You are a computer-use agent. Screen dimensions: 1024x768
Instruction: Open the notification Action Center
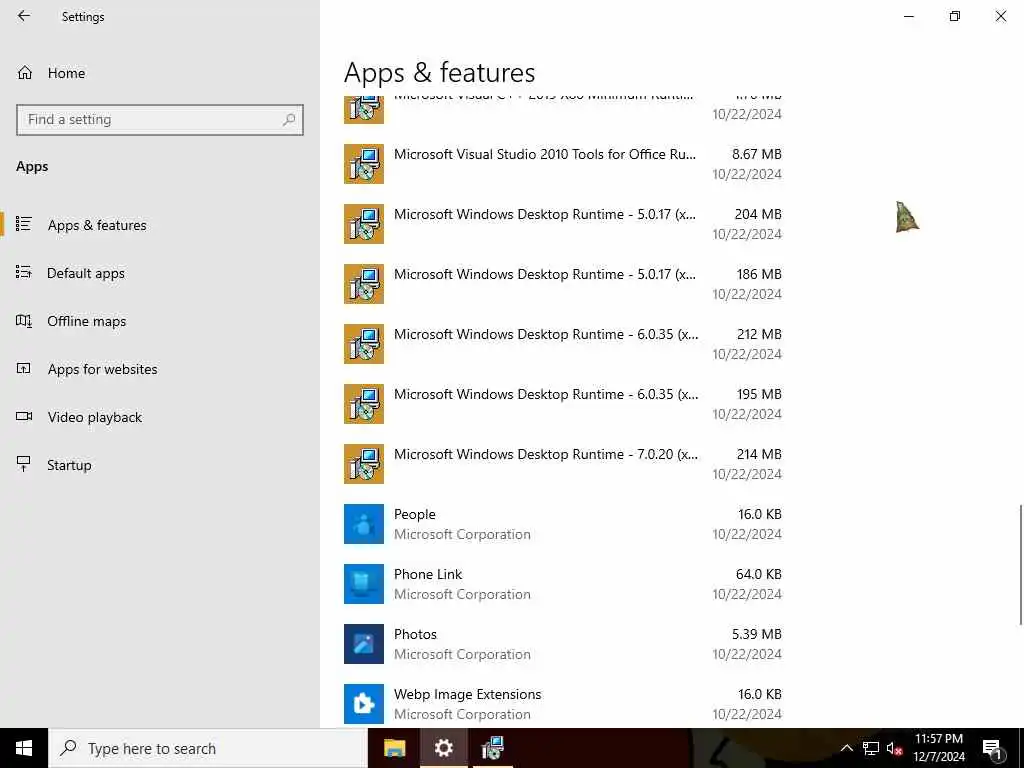[x=992, y=748]
